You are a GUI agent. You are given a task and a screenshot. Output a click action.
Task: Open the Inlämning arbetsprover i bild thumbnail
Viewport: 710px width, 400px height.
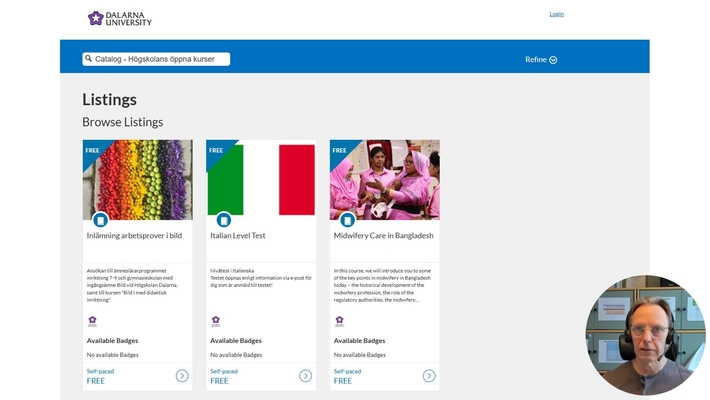pyautogui.click(x=138, y=180)
